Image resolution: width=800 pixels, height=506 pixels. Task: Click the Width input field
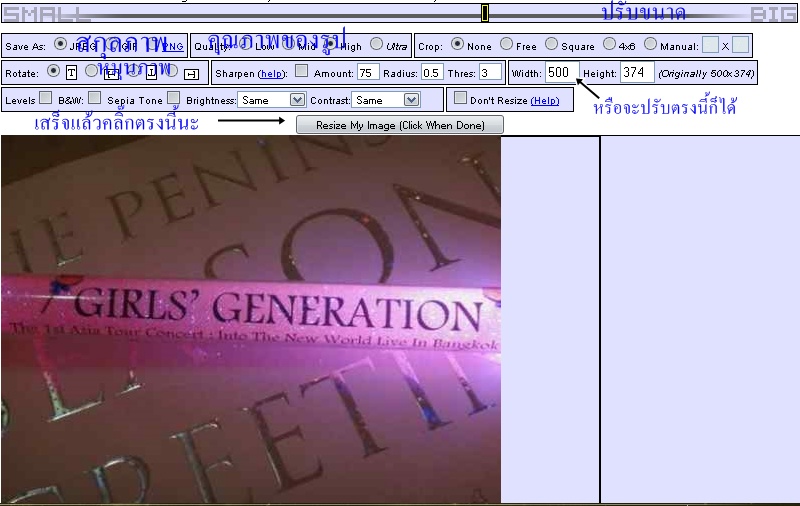(x=562, y=72)
